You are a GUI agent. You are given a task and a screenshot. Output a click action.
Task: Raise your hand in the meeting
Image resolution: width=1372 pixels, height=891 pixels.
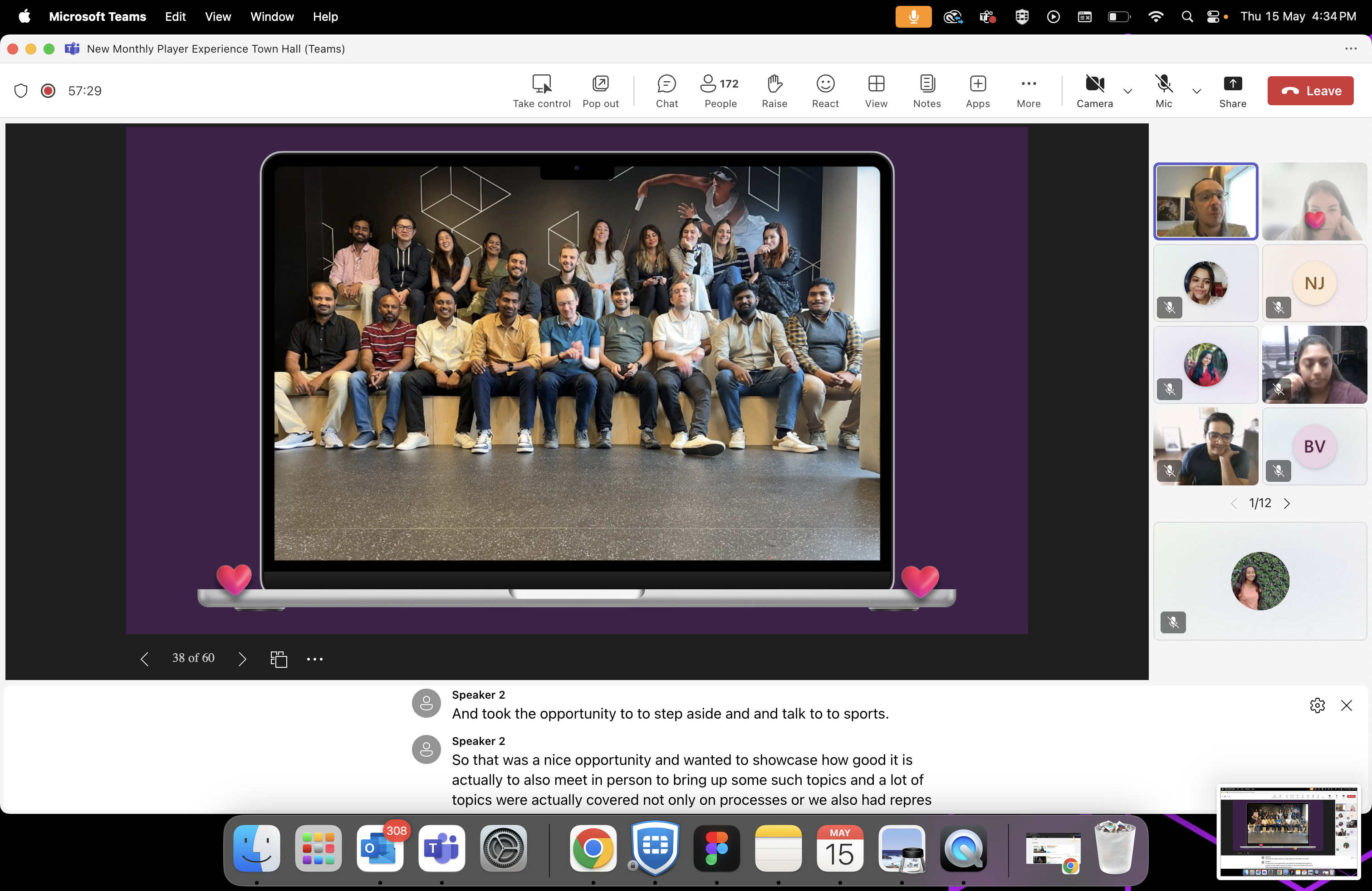click(774, 91)
